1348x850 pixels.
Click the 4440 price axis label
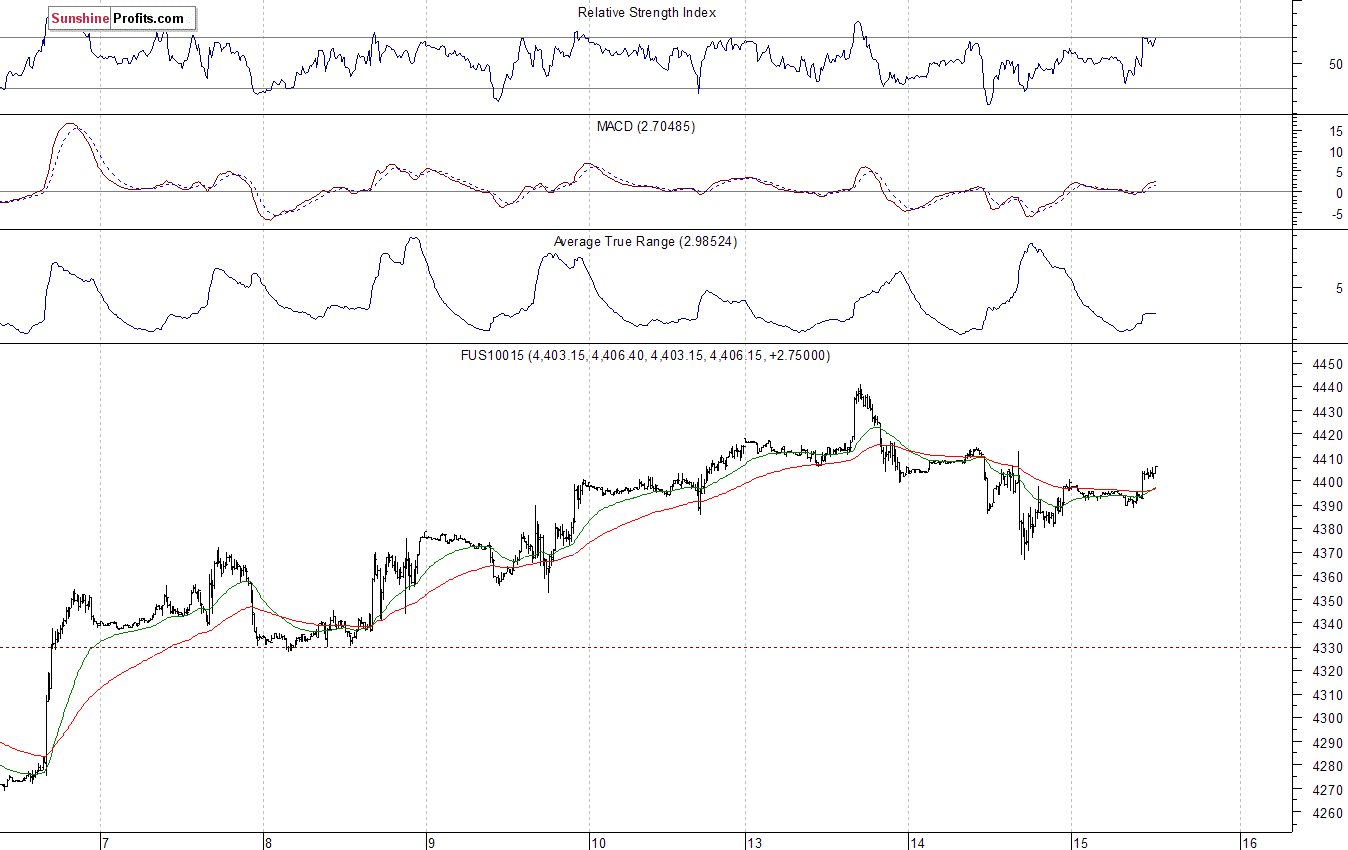[x=1329, y=388]
